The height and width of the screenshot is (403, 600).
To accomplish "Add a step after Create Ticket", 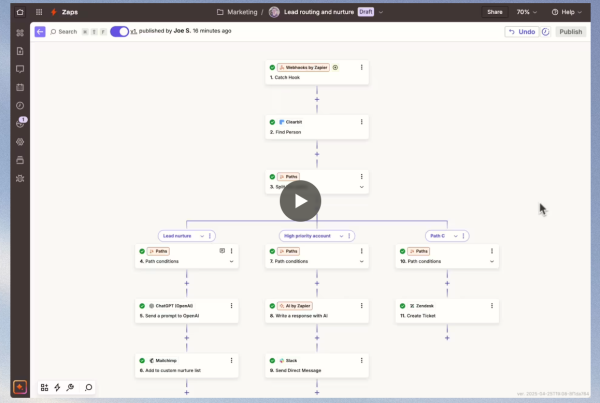I will click(447, 338).
